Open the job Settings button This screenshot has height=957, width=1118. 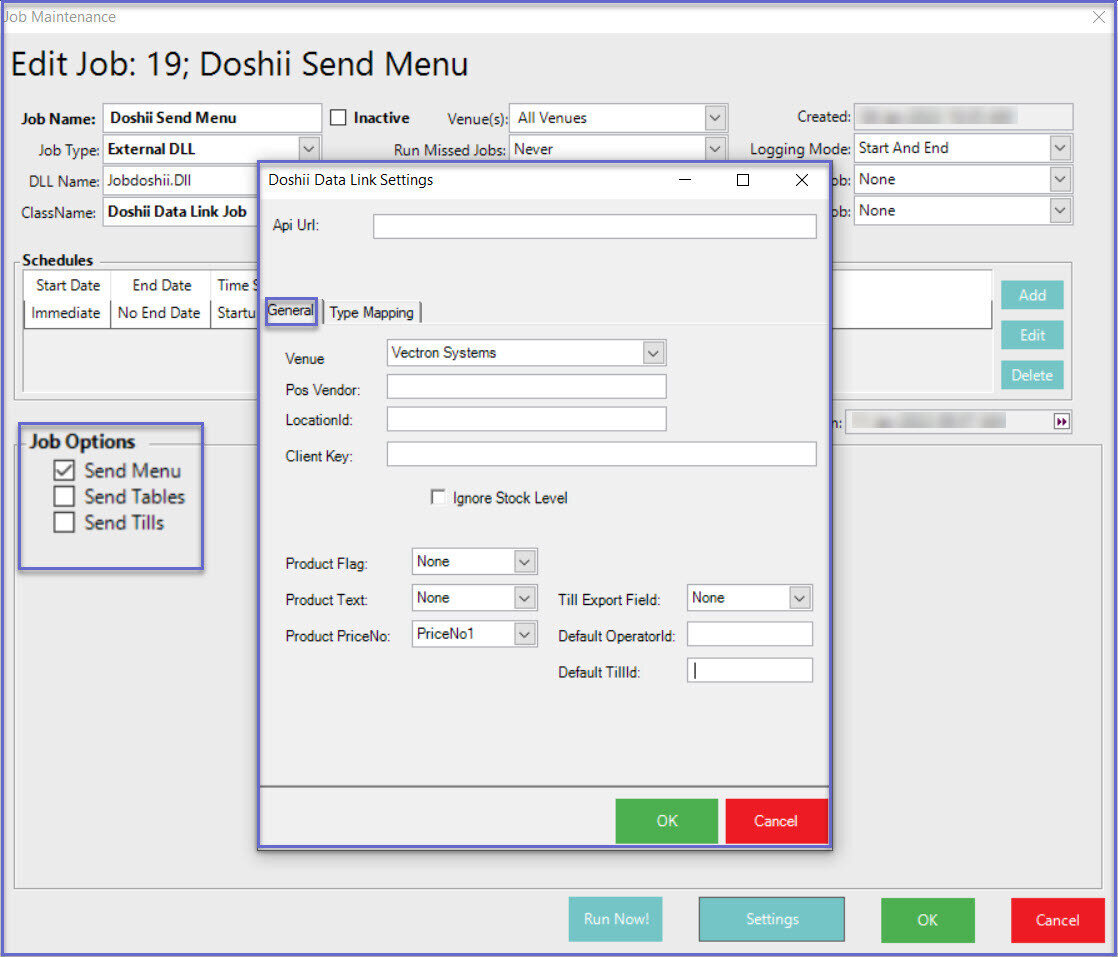coord(771,918)
